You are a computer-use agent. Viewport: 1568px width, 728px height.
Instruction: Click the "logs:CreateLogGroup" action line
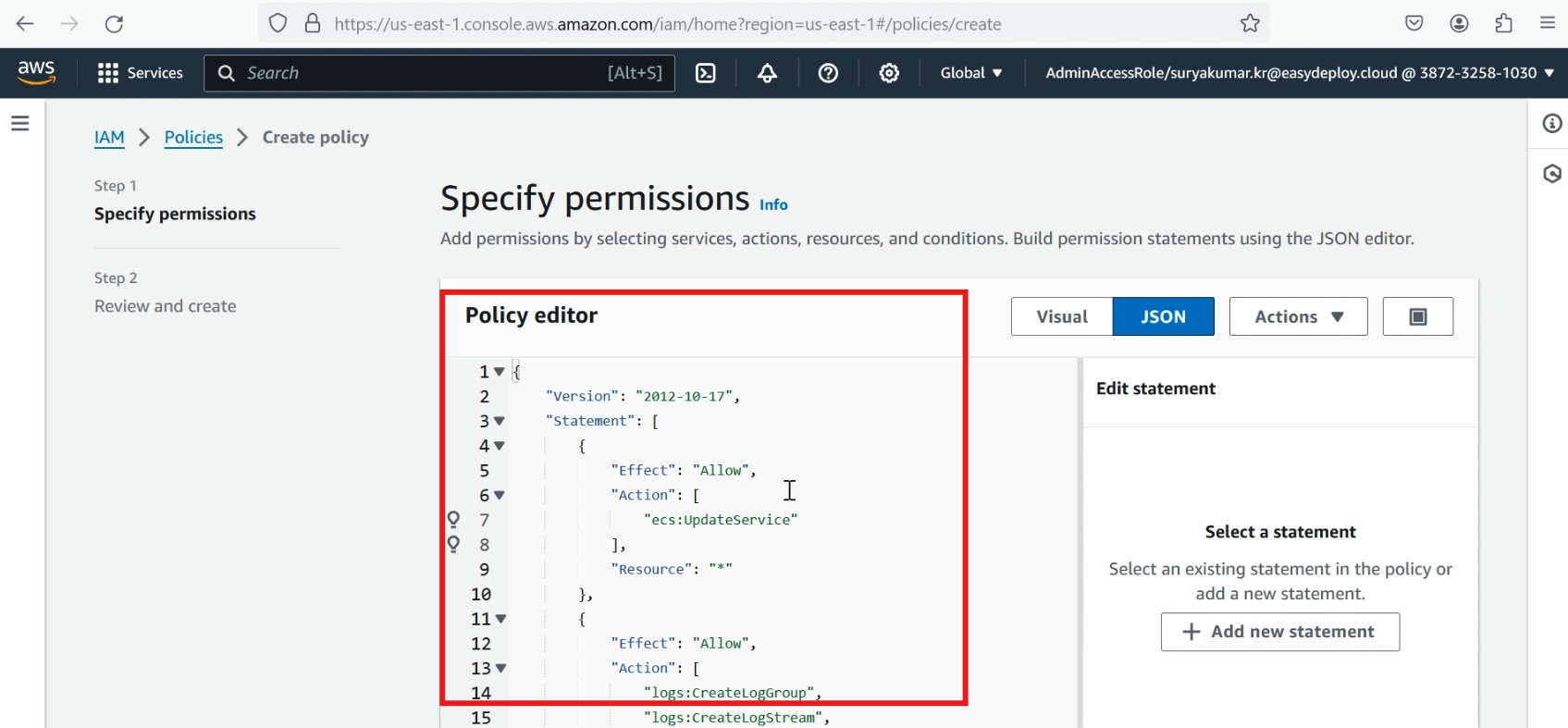point(733,693)
